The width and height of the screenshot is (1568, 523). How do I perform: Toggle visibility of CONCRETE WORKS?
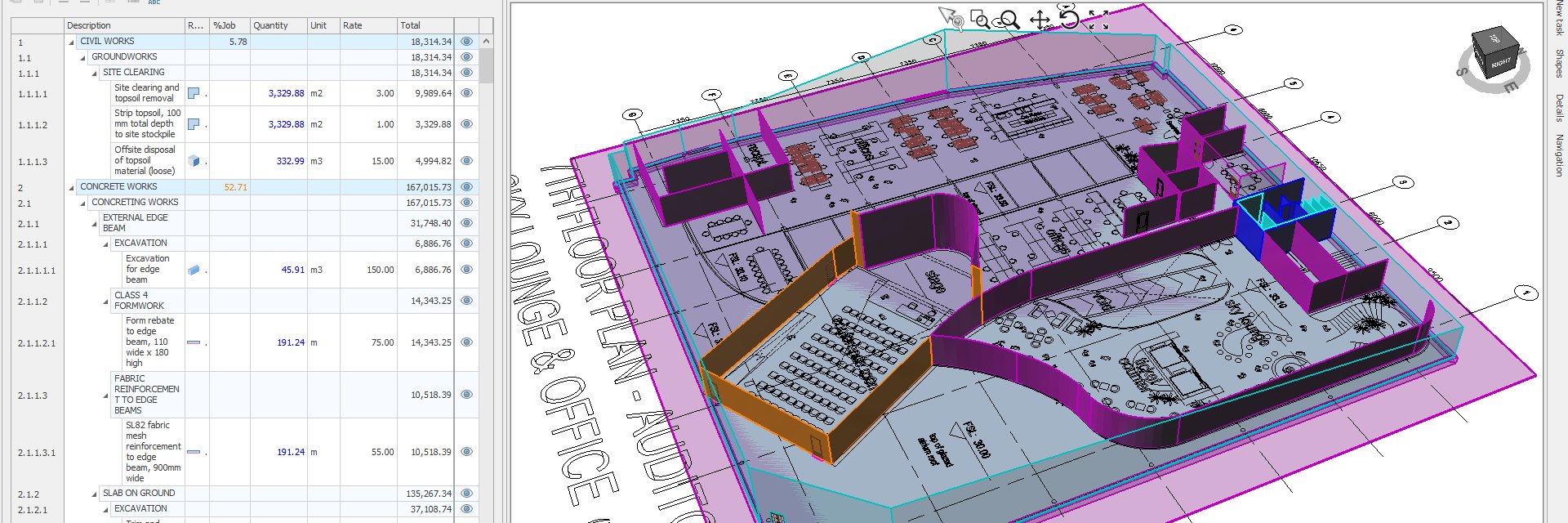(x=466, y=187)
